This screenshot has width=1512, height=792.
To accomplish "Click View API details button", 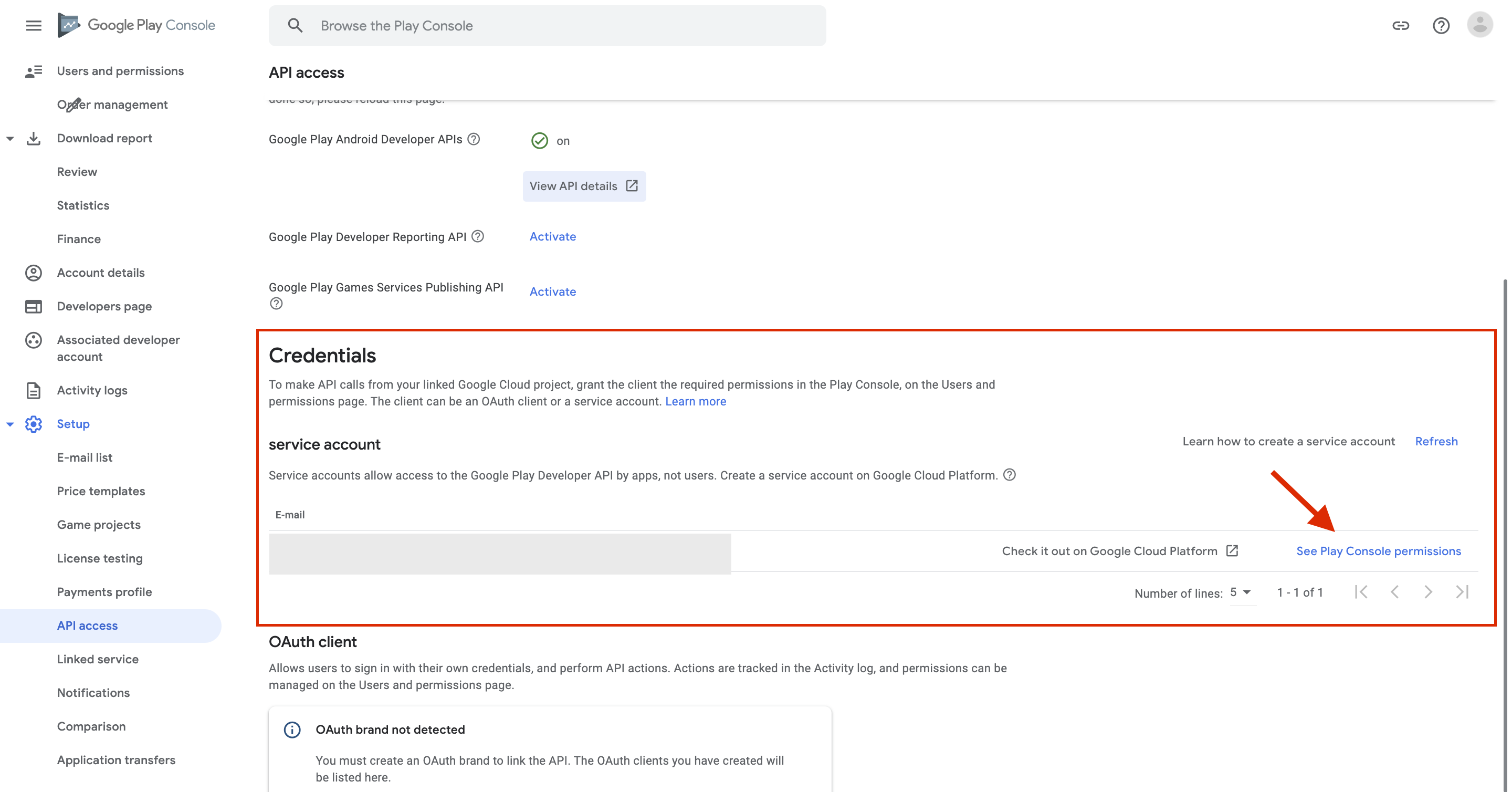I will (583, 186).
